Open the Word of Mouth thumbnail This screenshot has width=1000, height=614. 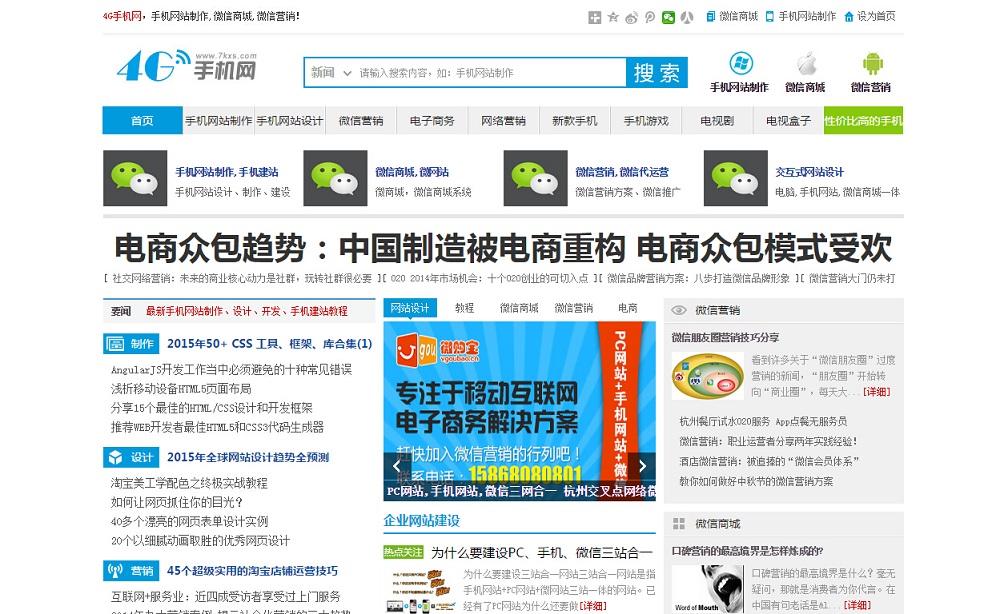707,589
